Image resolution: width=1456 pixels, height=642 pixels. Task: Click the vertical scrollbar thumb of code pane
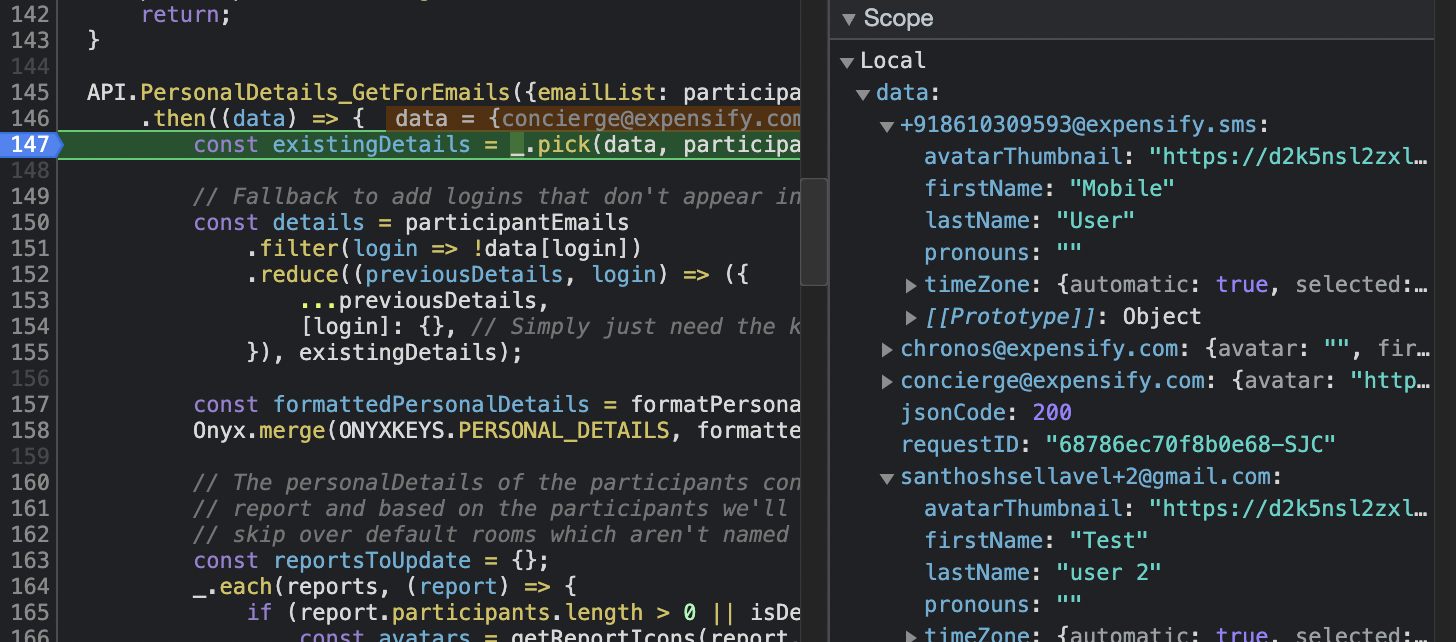coord(814,231)
